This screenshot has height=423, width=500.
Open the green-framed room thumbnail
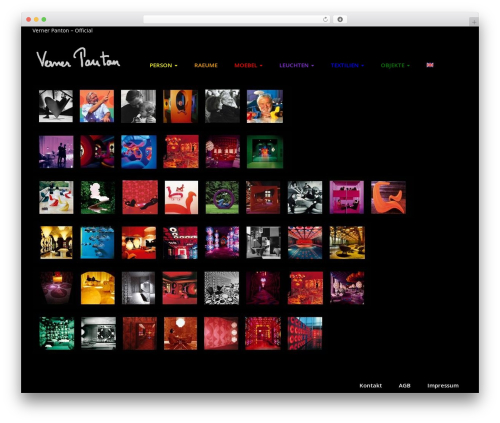coord(265,152)
